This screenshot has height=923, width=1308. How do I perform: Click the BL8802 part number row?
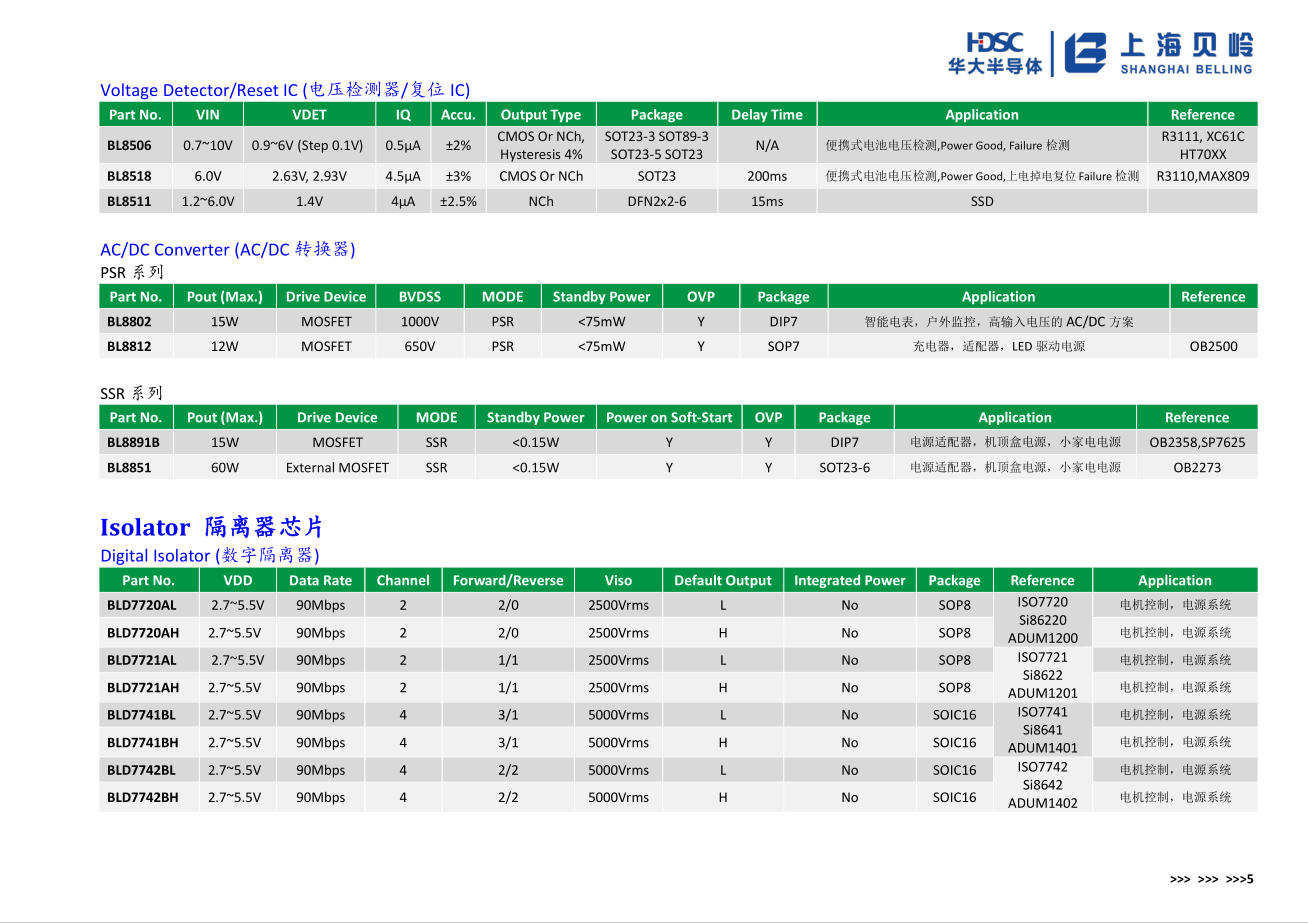click(130, 322)
